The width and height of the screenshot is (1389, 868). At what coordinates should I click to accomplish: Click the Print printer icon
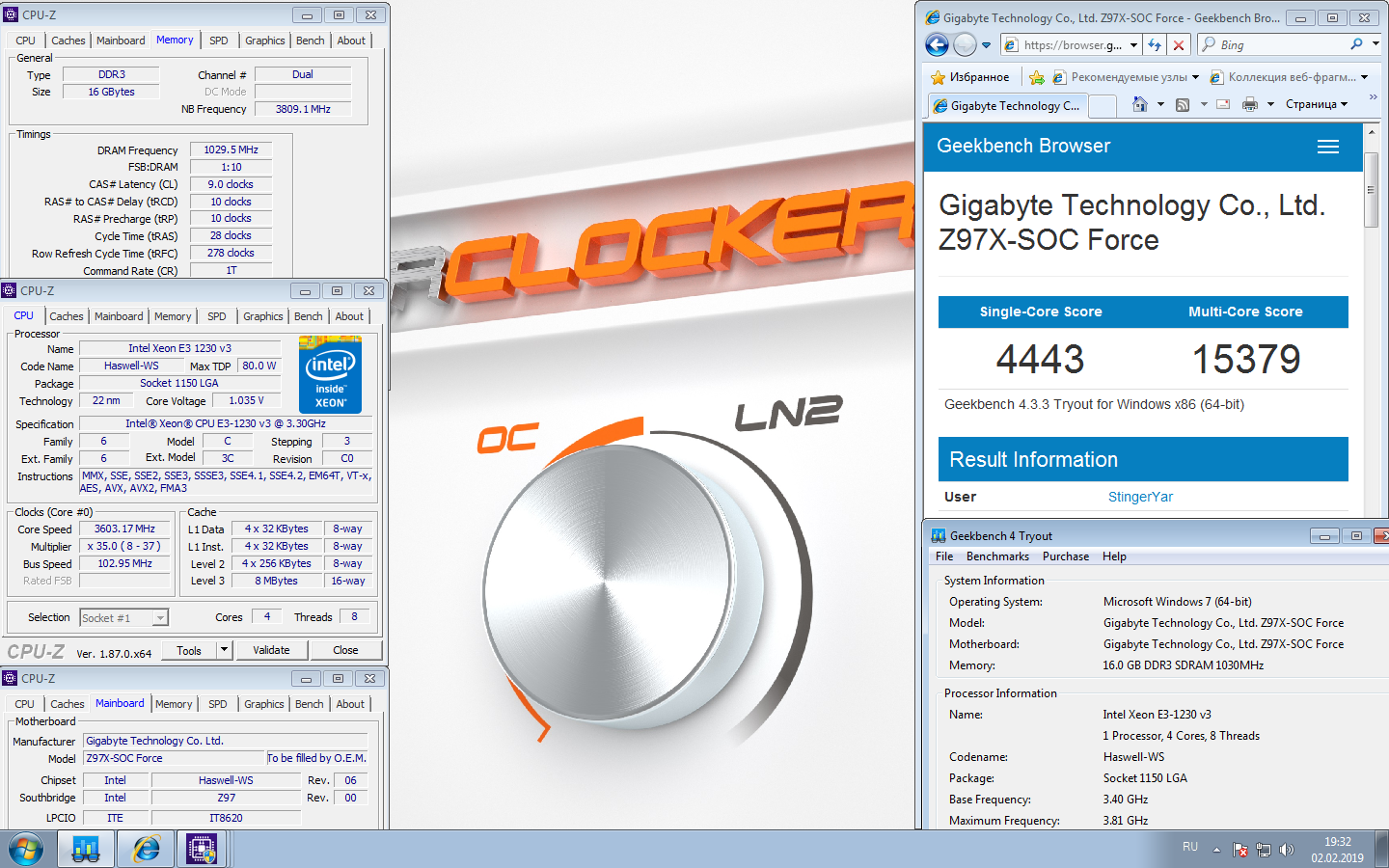pyautogui.click(x=1250, y=104)
